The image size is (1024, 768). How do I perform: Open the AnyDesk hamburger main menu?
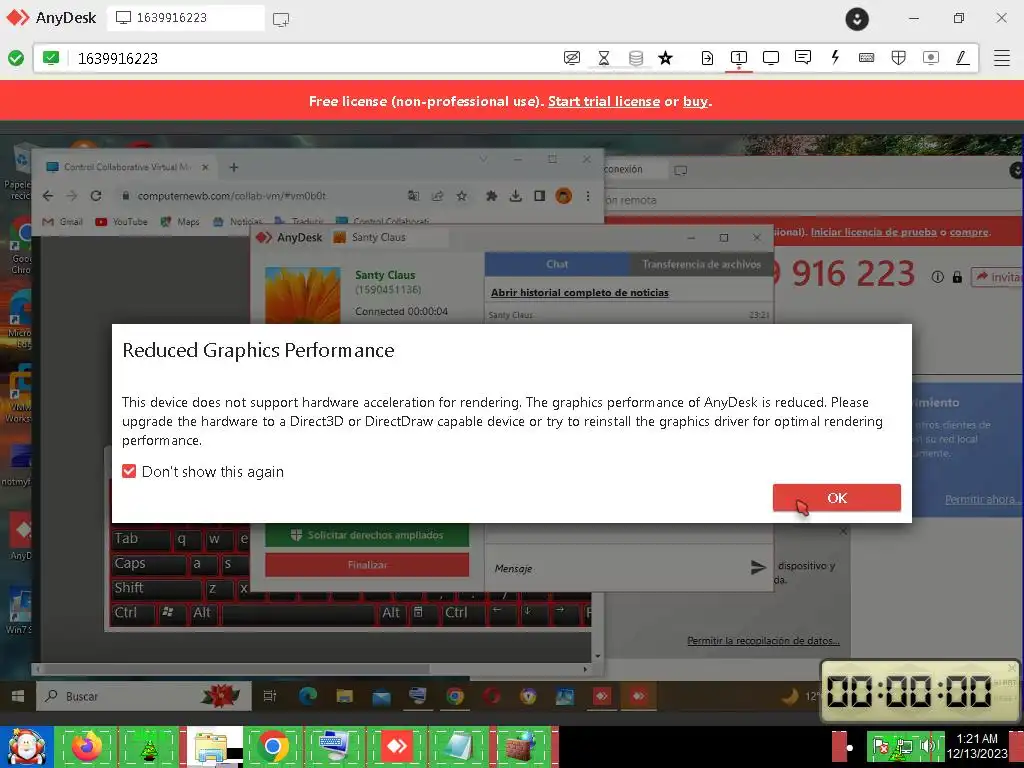click(1002, 58)
